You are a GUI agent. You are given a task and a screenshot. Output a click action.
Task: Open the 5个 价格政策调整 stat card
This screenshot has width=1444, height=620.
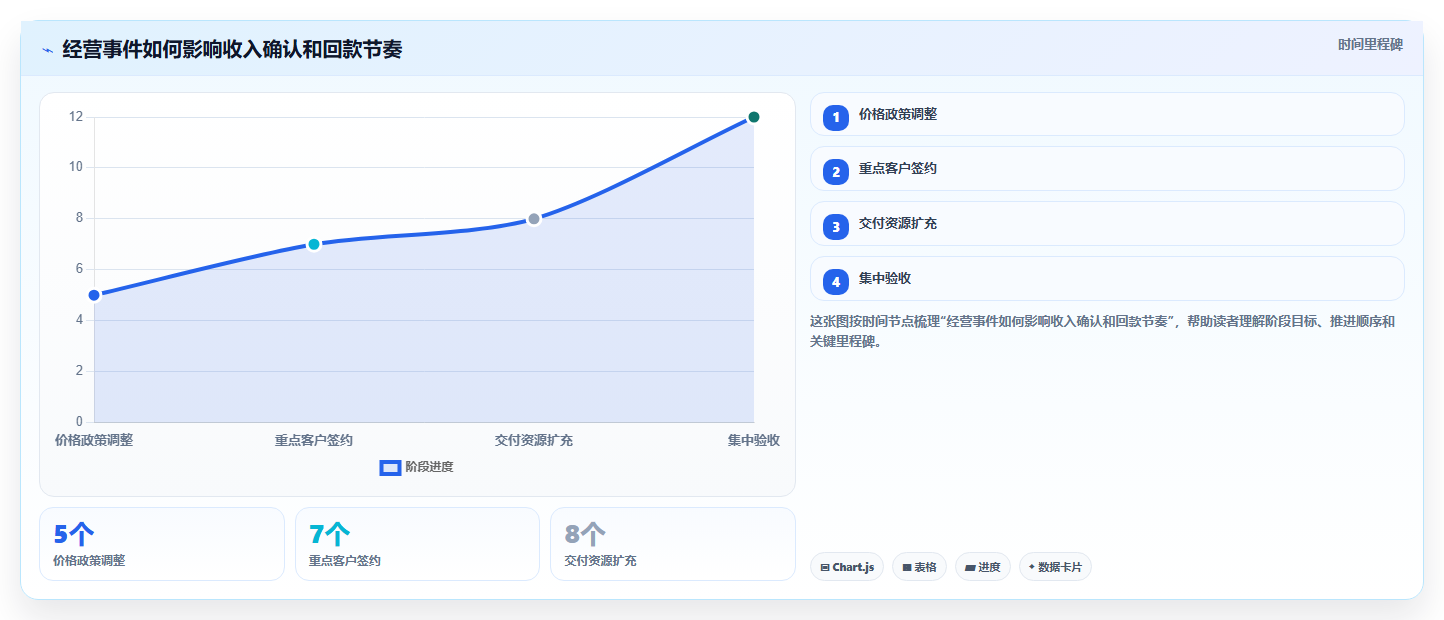pos(162,544)
